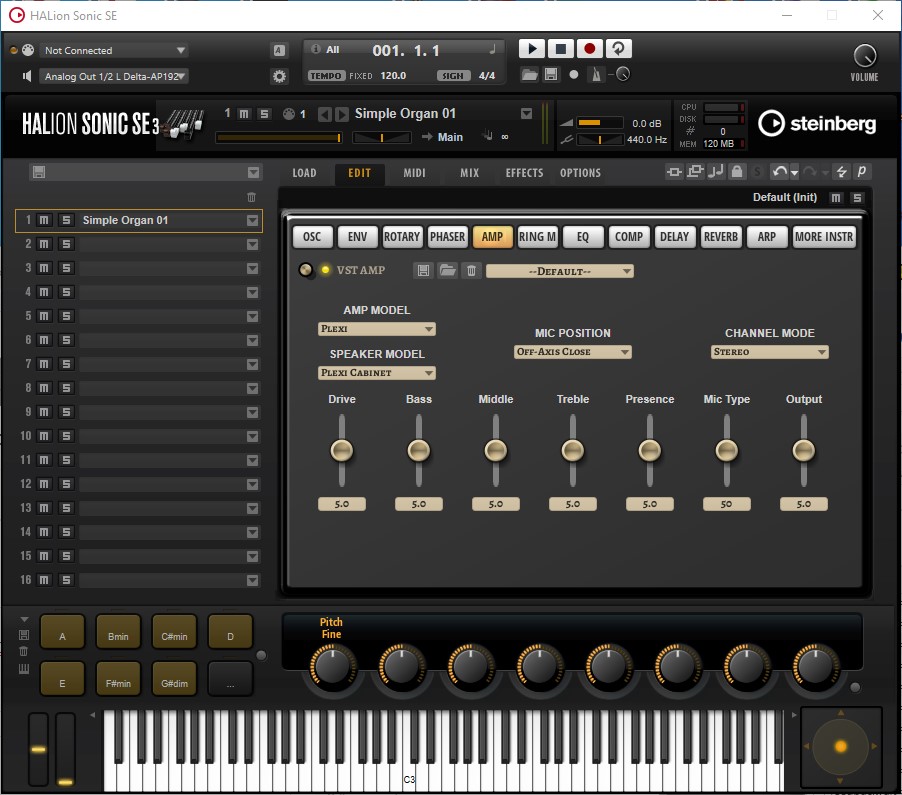Click the chord pad trash icon
Viewport: 902px width, 795px height.
[24, 651]
